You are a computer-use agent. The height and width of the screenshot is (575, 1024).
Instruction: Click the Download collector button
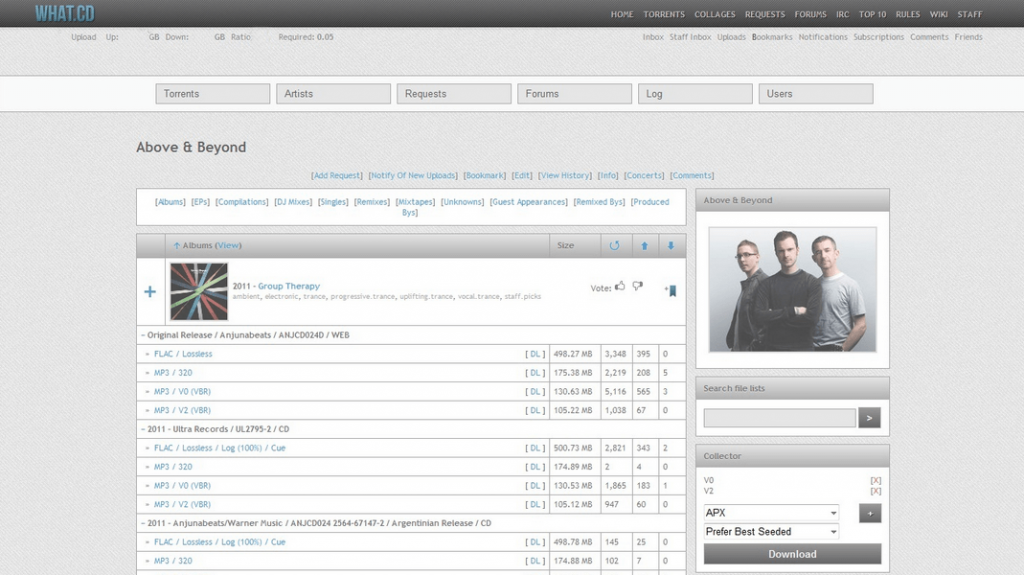tap(792, 554)
